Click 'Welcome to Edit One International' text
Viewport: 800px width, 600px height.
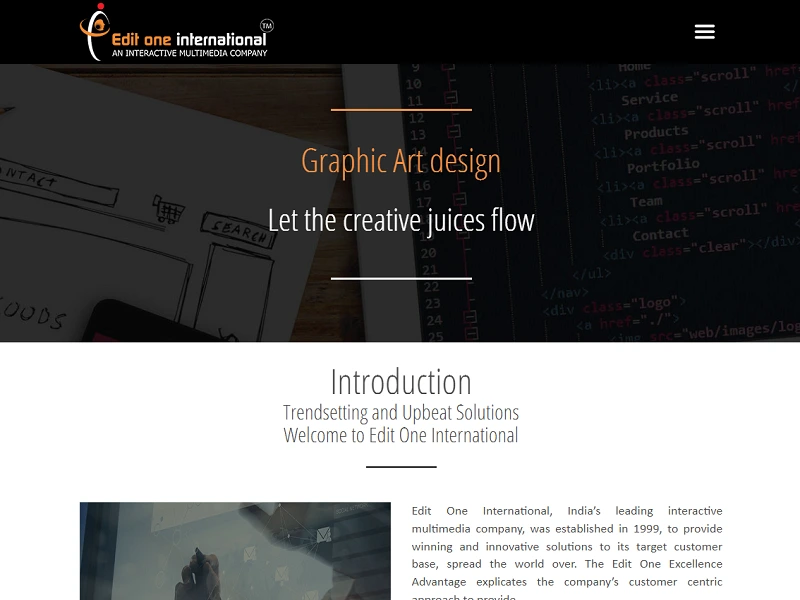(x=400, y=435)
